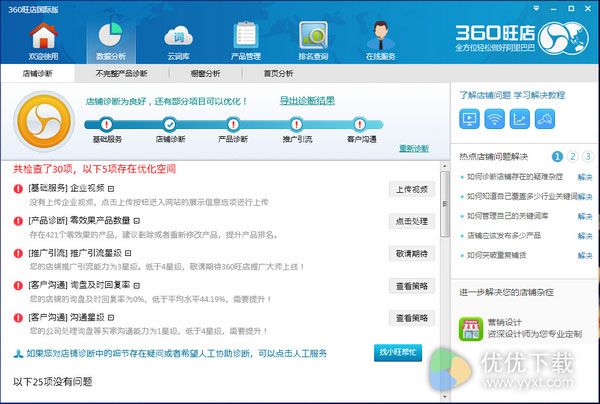Click the 上传视频 button
This screenshot has width=600, height=404.
pyautogui.click(x=412, y=189)
